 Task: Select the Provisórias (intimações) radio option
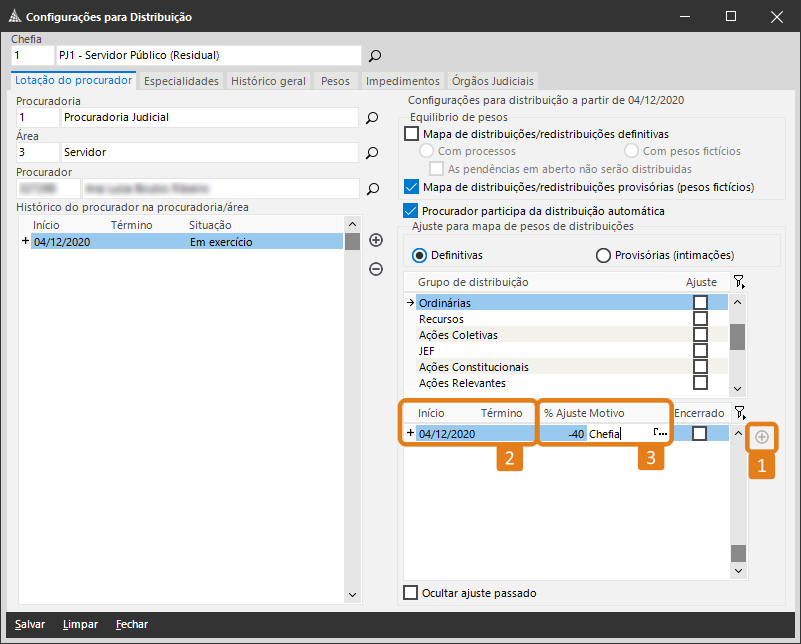[603, 255]
